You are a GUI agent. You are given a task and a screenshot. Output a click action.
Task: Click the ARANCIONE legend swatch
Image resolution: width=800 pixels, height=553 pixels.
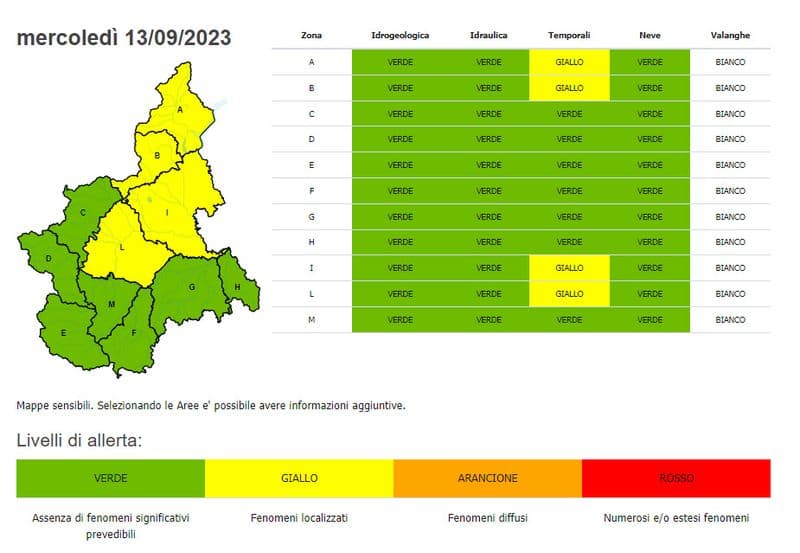pos(487,478)
